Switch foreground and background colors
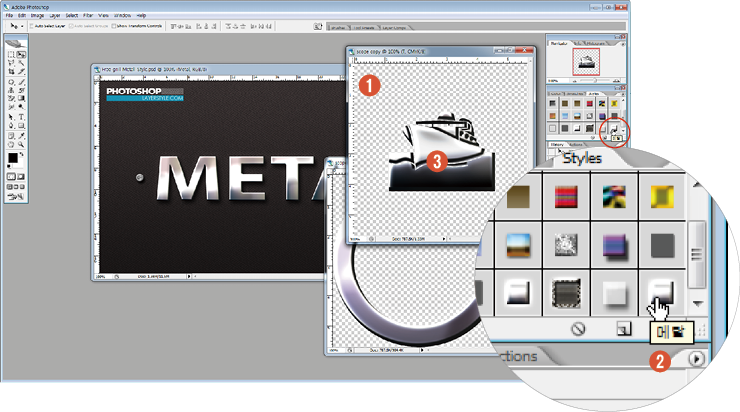The width and height of the screenshot is (740, 412). point(21,154)
